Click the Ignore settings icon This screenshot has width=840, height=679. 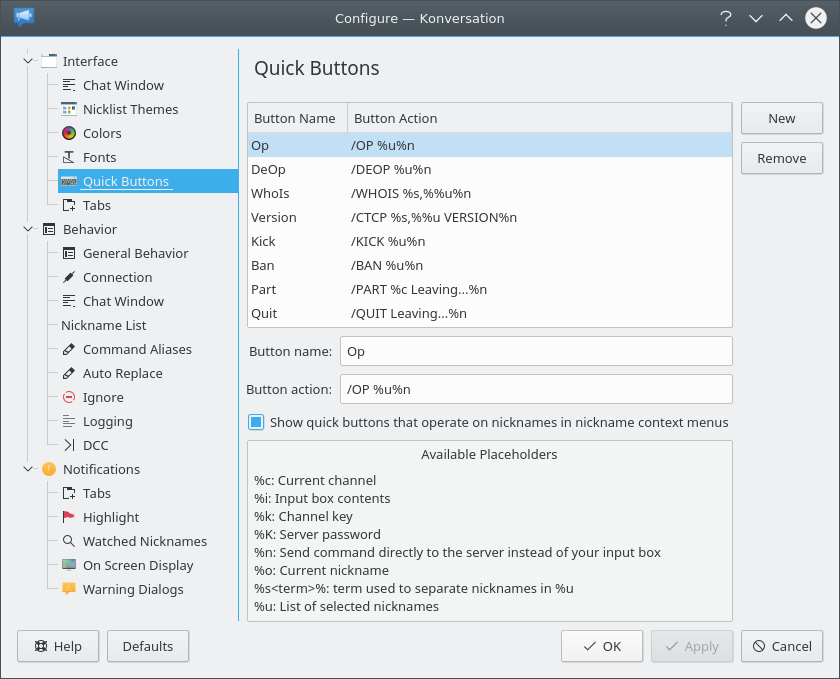[67, 397]
